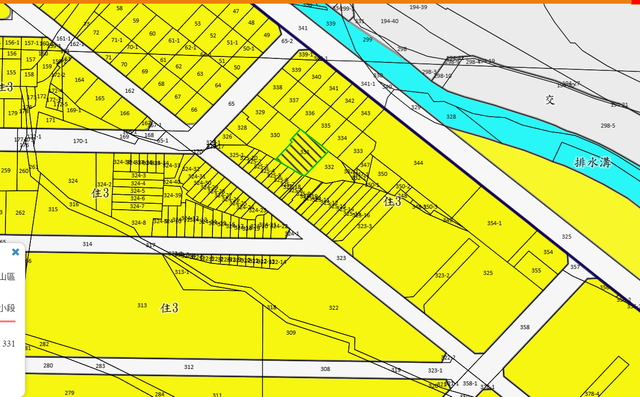Select parcel 333
The height and width of the screenshot is (397, 640).
click(358, 151)
